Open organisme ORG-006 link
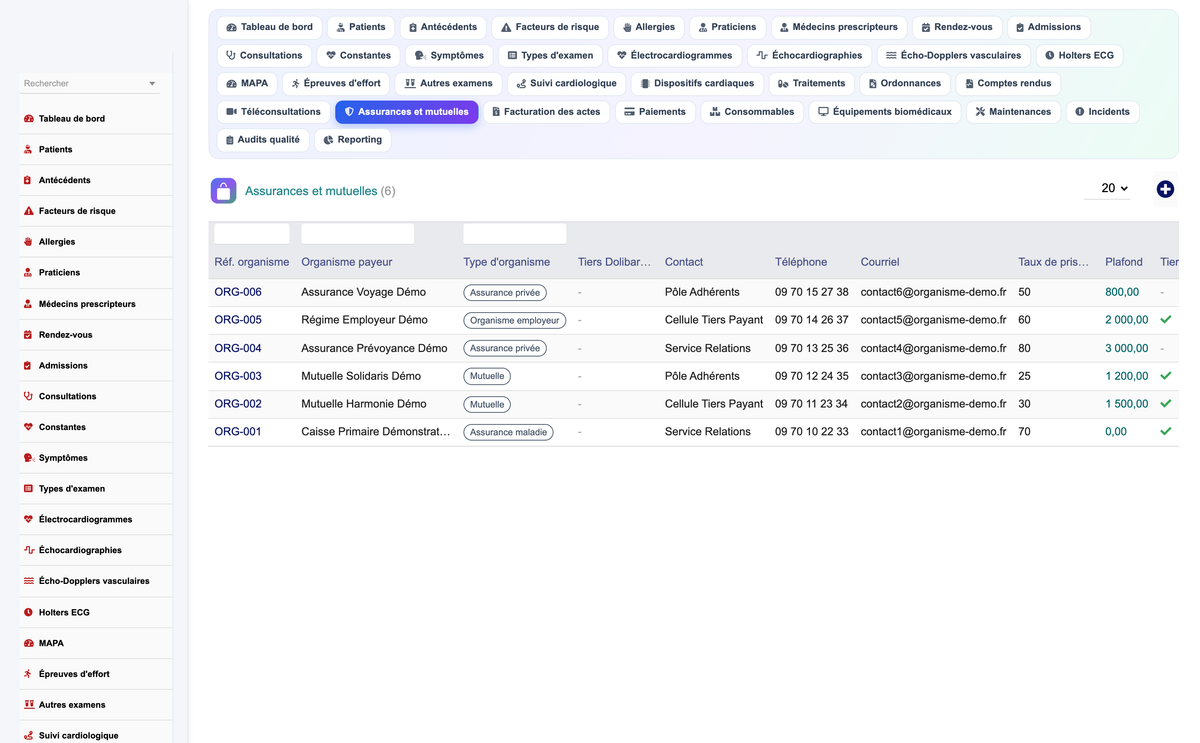1200x743 pixels. (238, 292)
